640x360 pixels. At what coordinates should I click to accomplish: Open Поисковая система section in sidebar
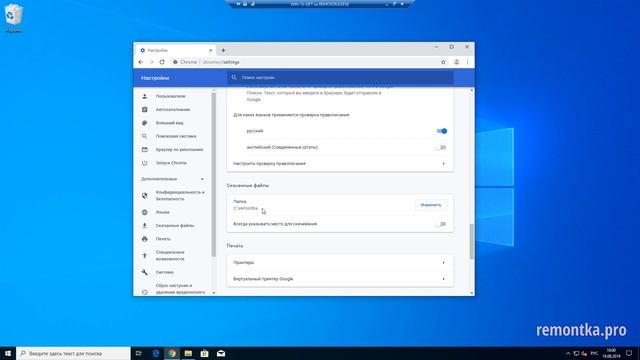tap(176, 136)
